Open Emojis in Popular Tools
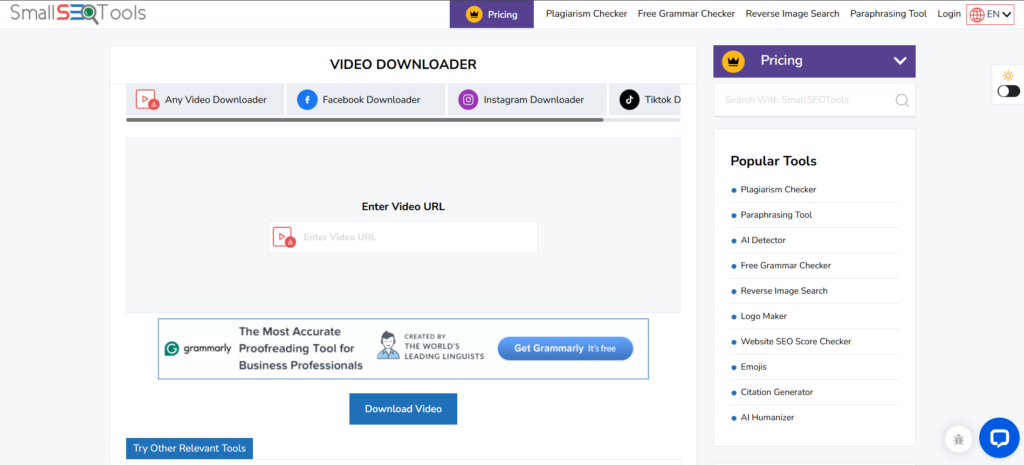This screenshot has width=1024, height=465. [754, 367]
